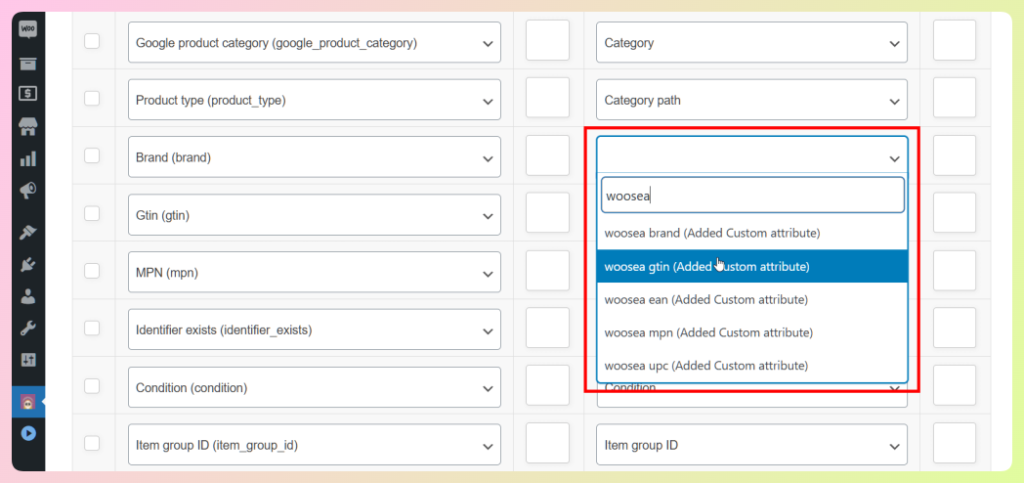
Task: Open the Brand (brand) field dropdown
Action: 314,157
